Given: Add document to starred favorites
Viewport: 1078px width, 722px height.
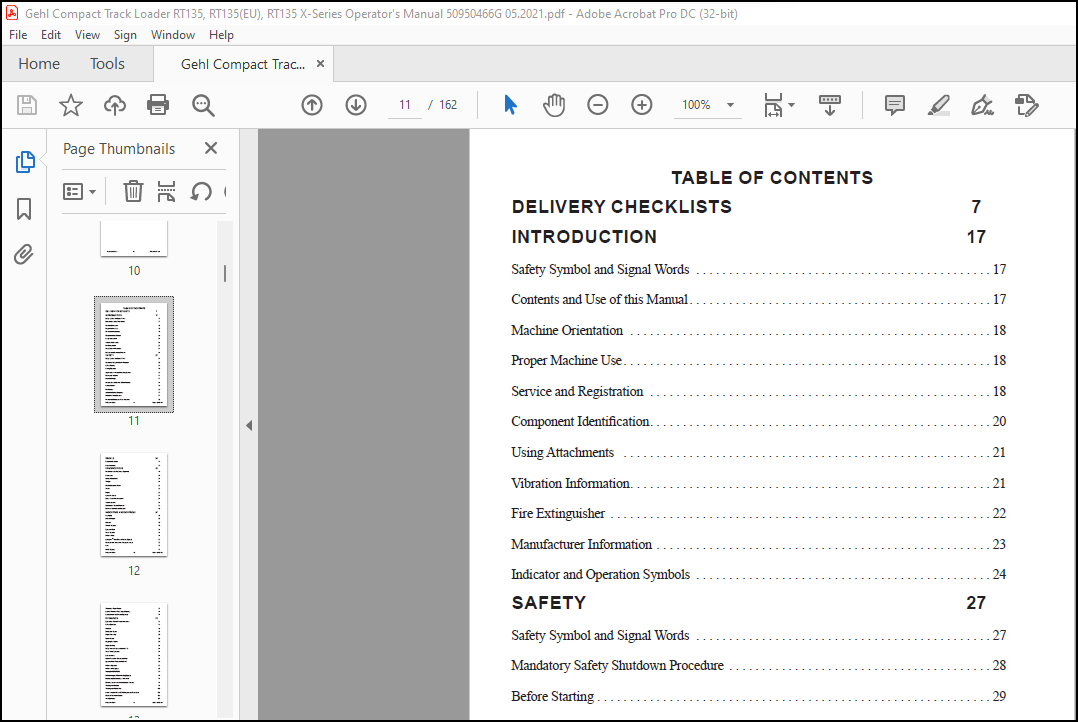Looking at the screenshot, I should pyautogui.click(x=70, y=105).
